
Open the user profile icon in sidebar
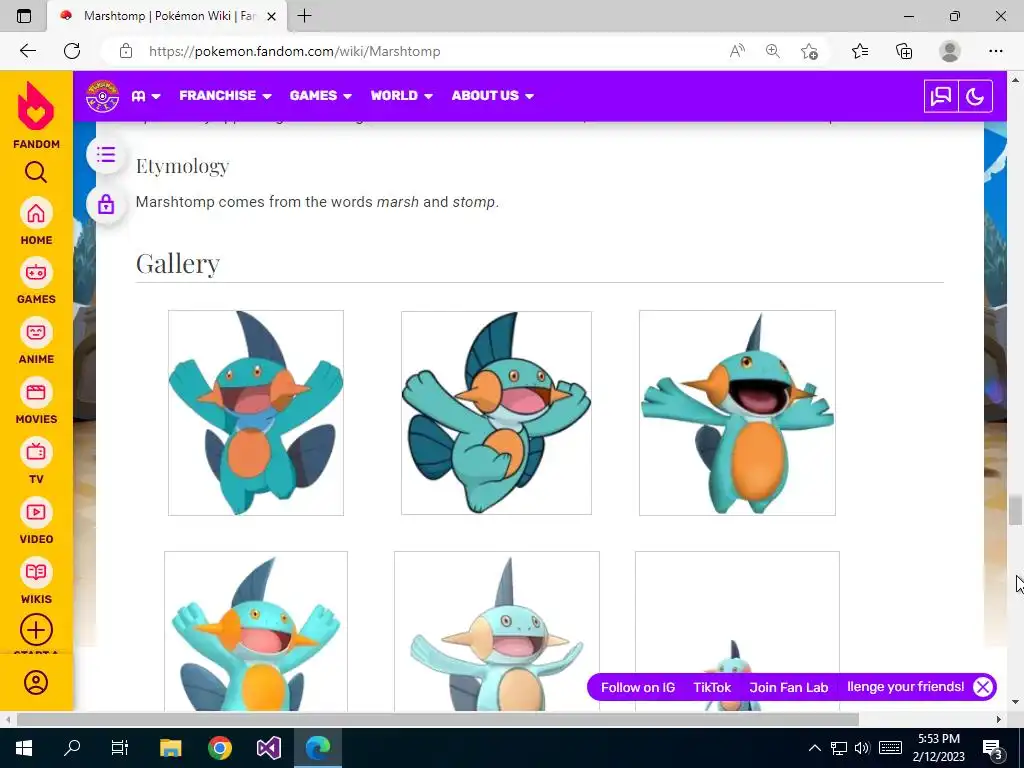[x=36, y=682]
